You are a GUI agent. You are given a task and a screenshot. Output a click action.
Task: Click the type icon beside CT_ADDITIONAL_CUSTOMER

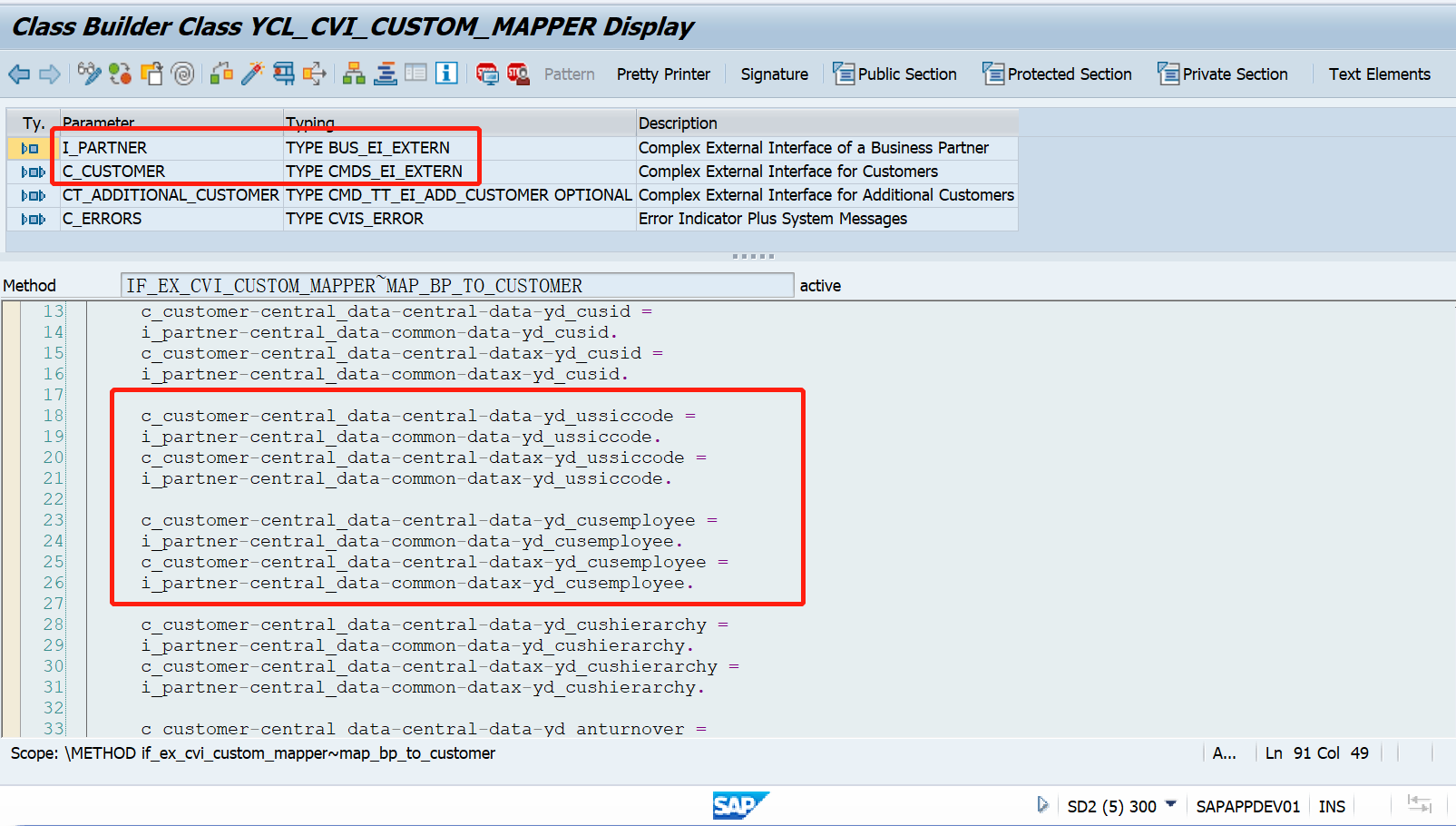pos(33,195)
